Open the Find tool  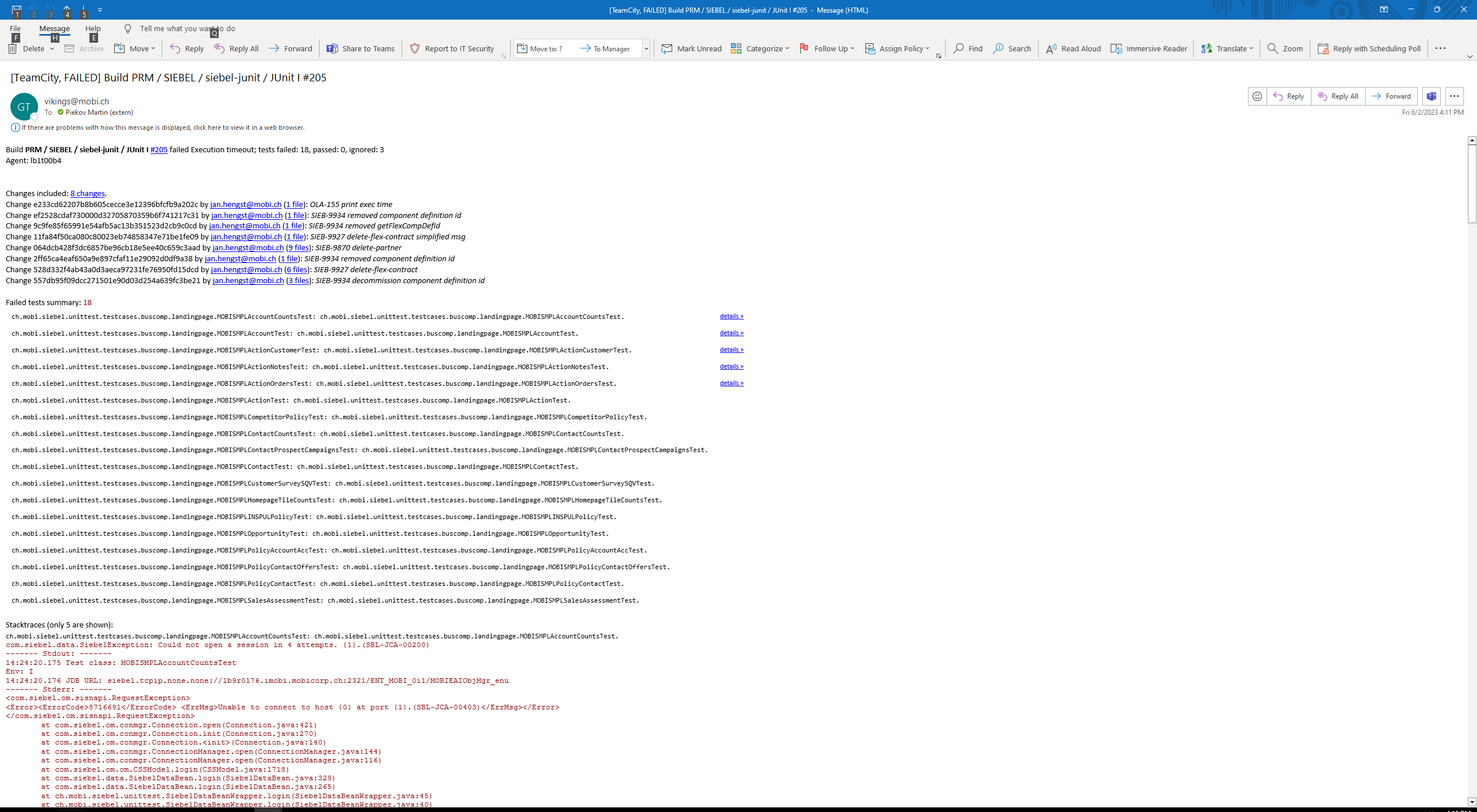coord(968,48)
